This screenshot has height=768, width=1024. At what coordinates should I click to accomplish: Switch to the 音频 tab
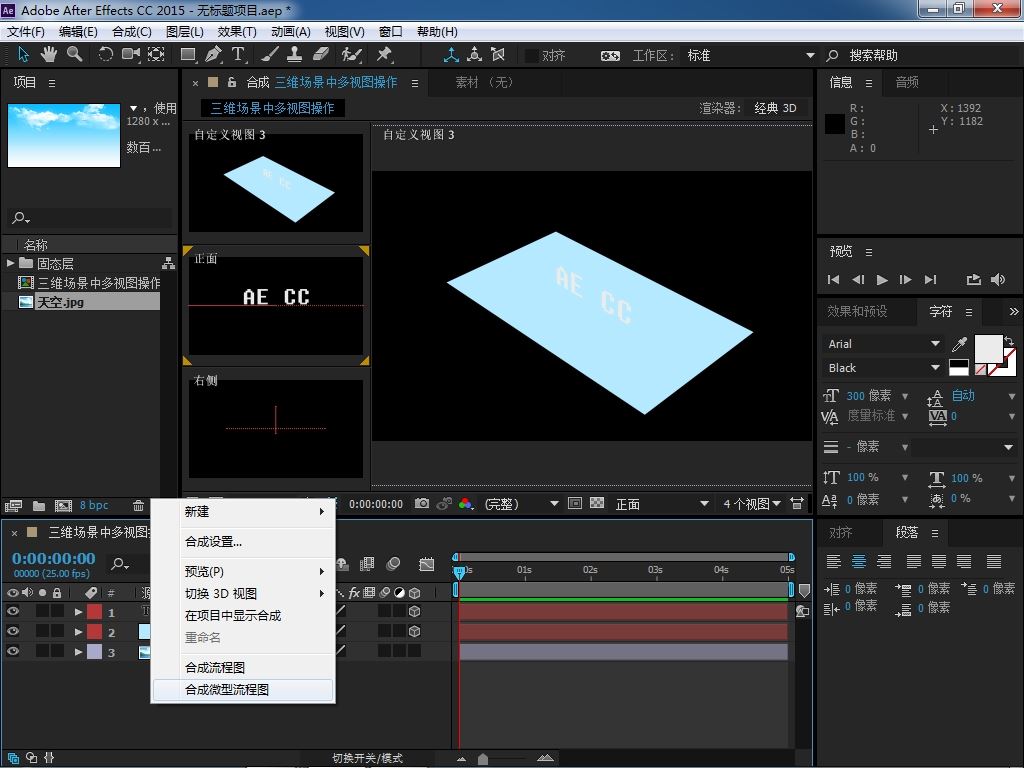(907, 82)
